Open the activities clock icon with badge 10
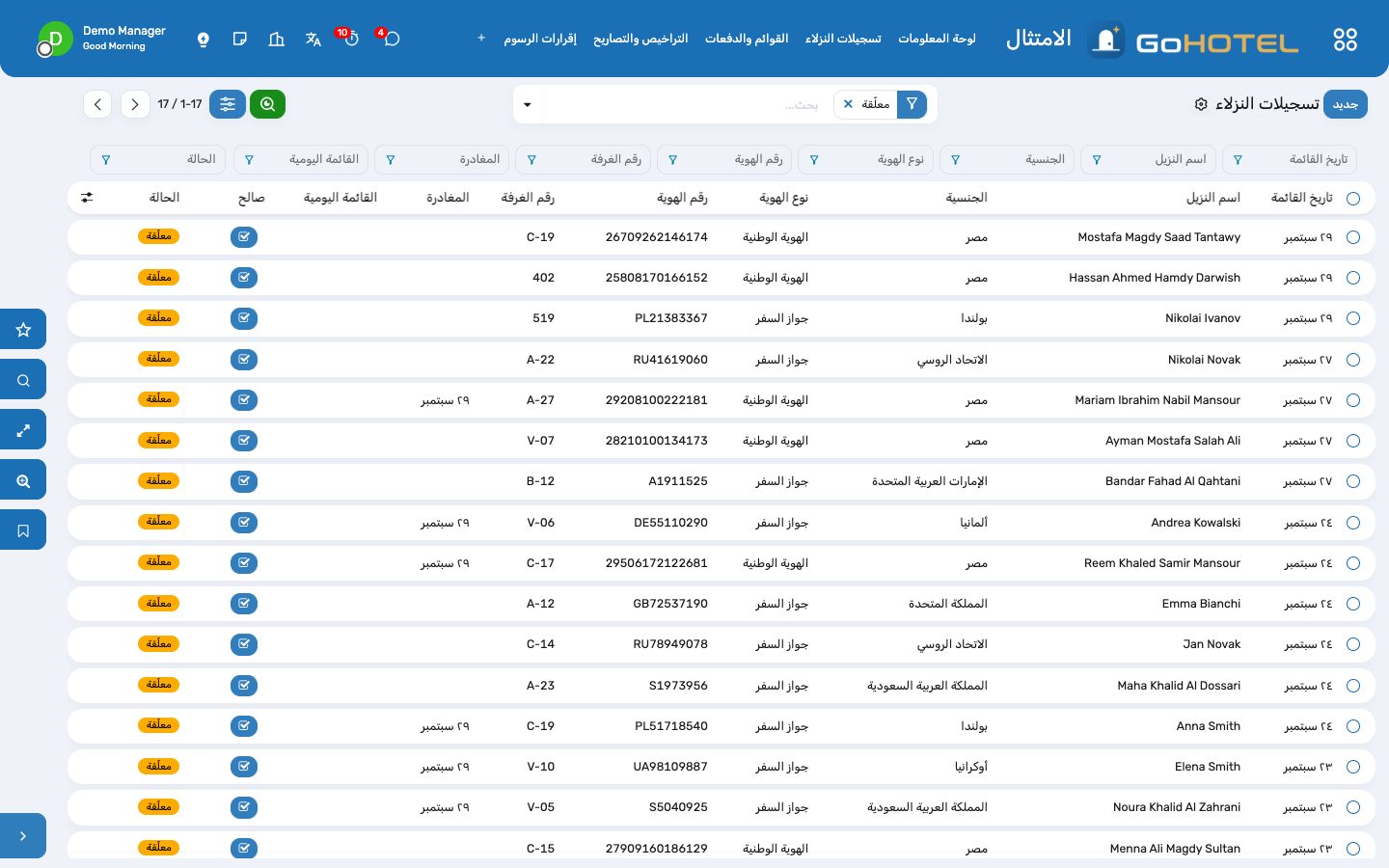The width and height of the screenshot is (1389, 868). pyautogui.click(x=351, y=39)
